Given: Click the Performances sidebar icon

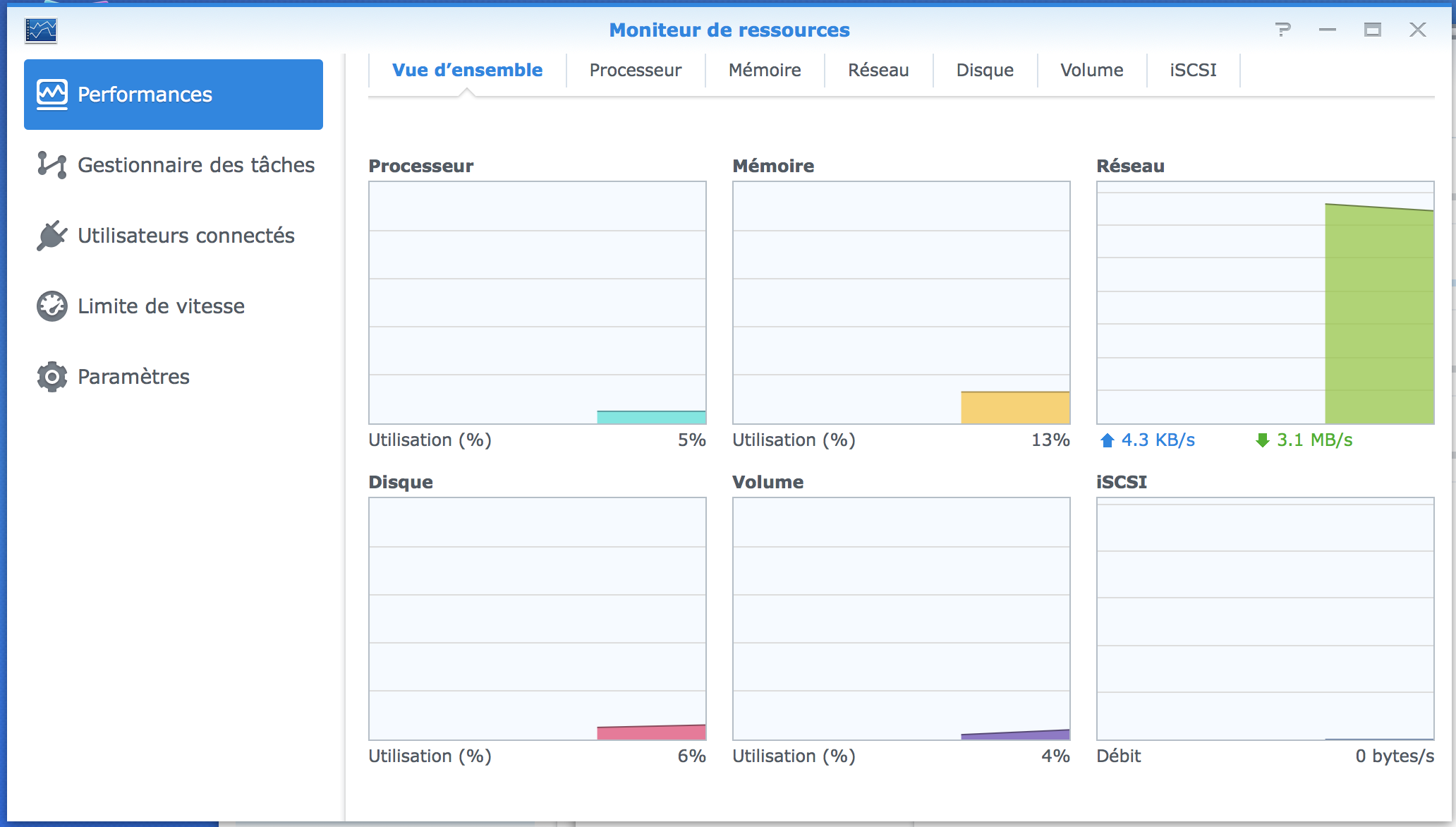Looking at the screenshot, I should (52, 95).
